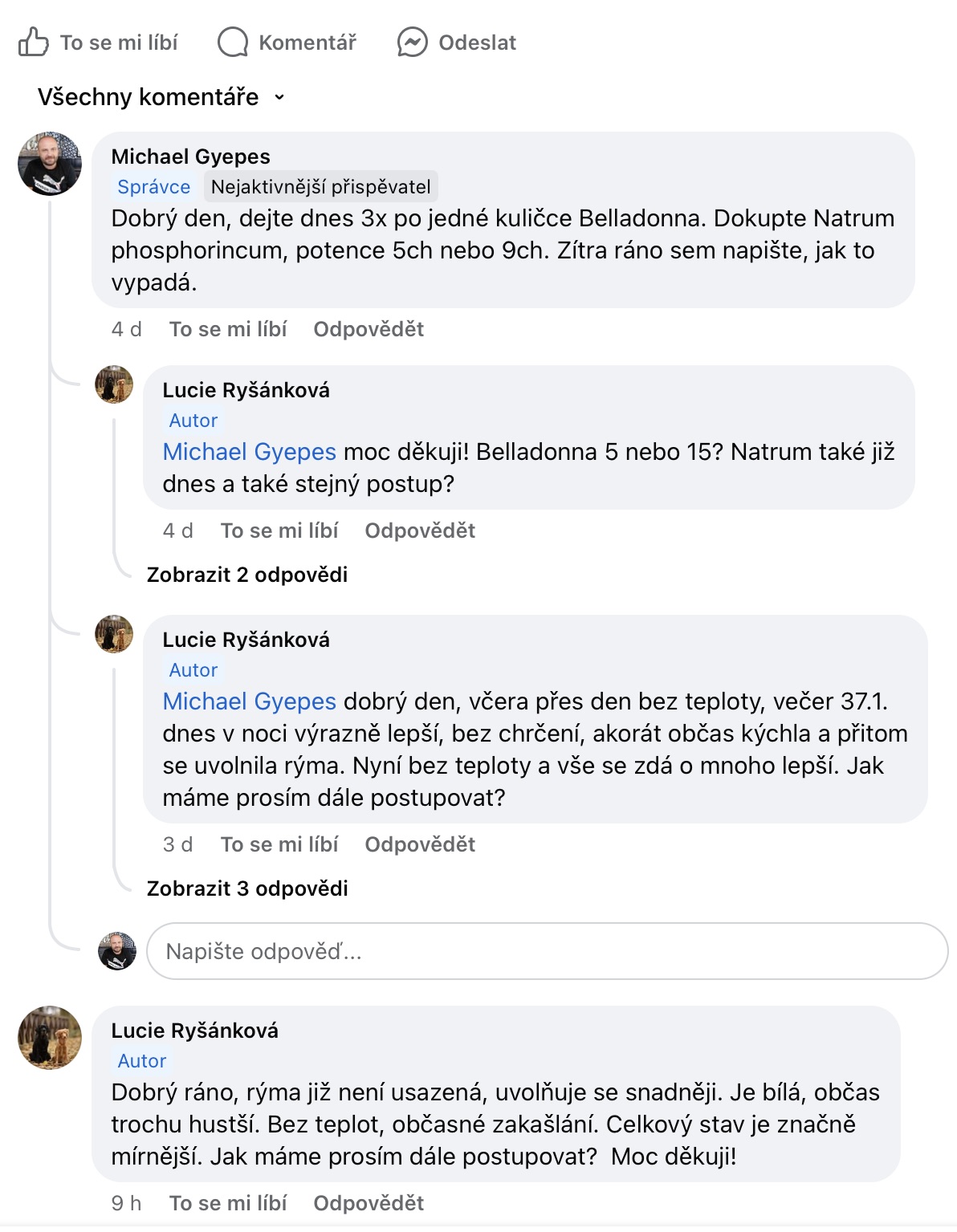Click the thumbs-up like icon above comments
The image size is (957, 1232).
pyautogui.click(x=34, y=43)
